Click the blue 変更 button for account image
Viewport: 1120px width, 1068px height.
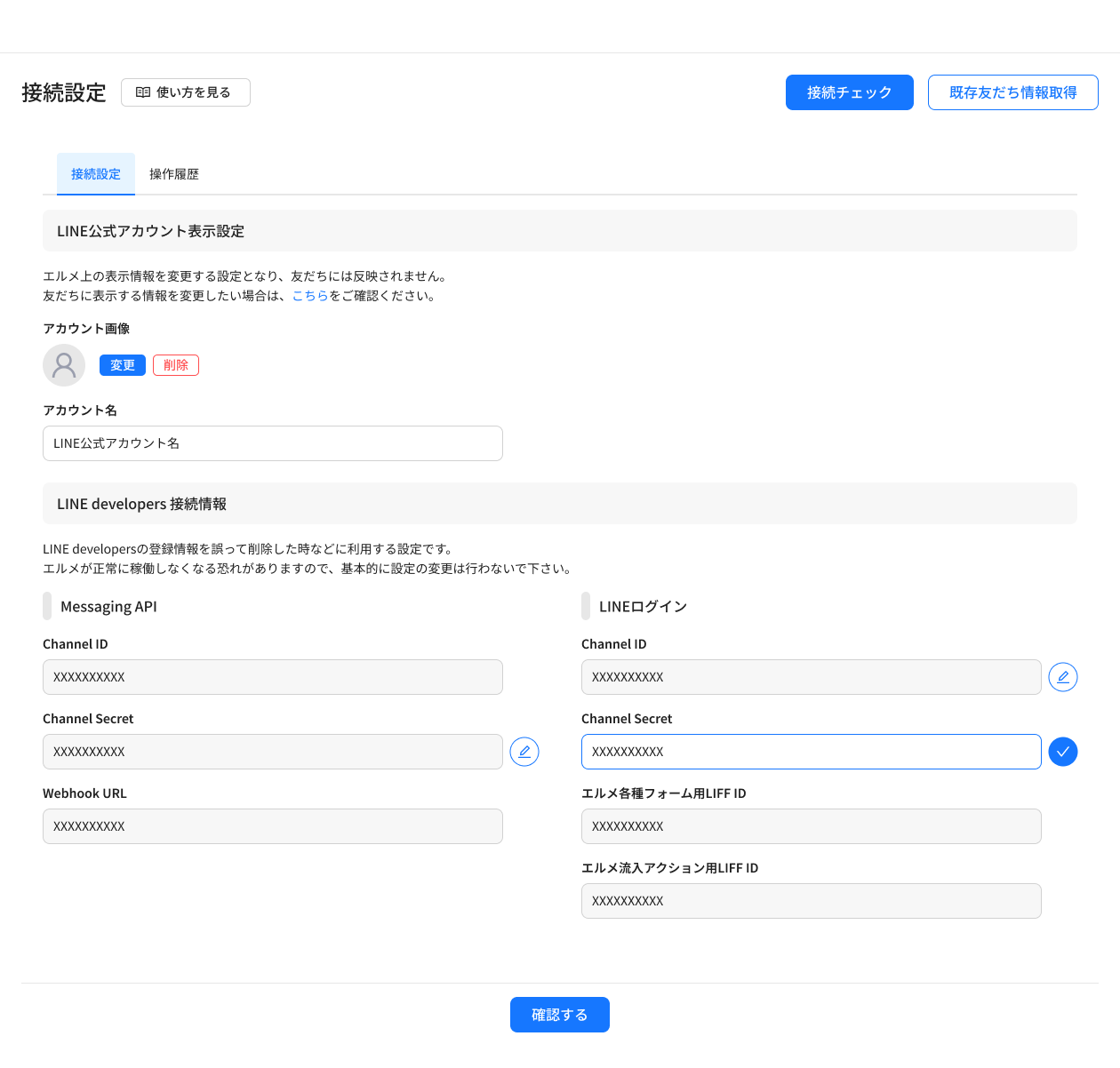pyautogui.click(x=123, y=365)
